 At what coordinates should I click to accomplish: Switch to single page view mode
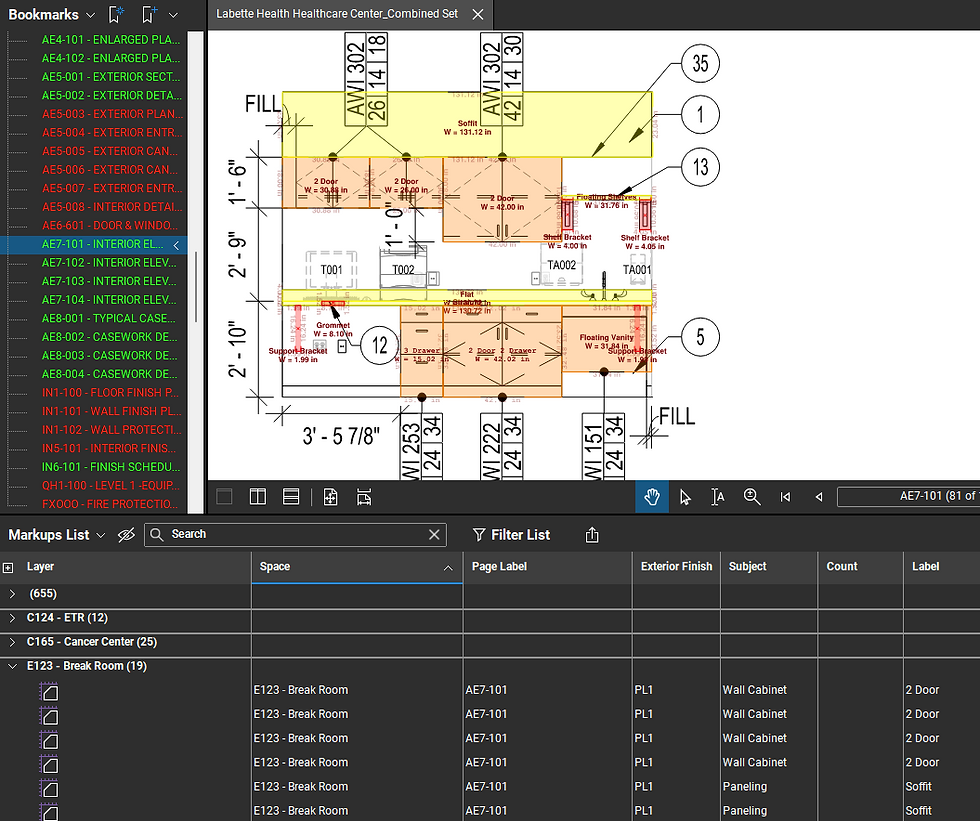[224, 496]
